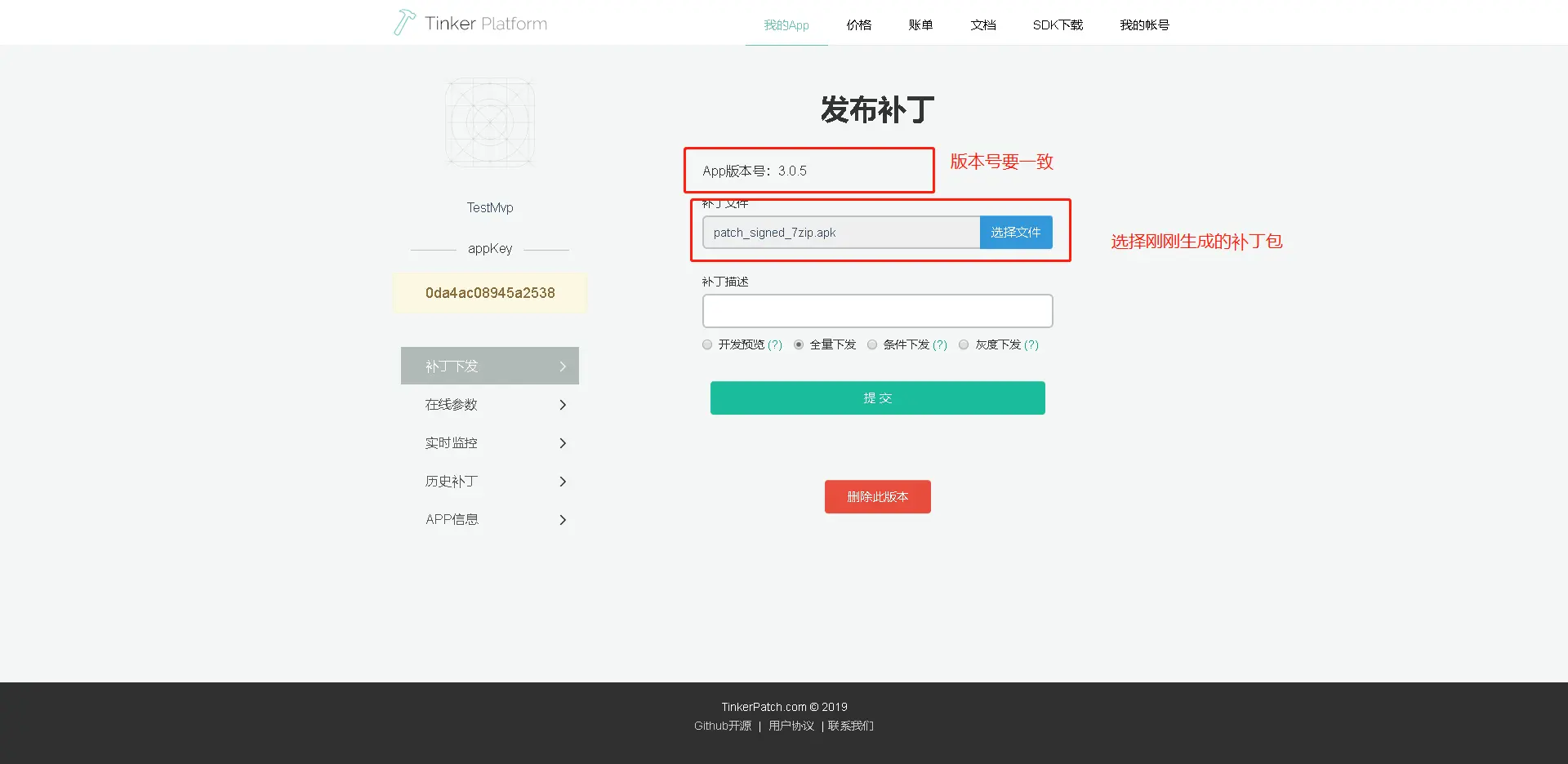This screenshot has width=1568, height=764.
Task: Go to the 价格 pricing tab
Action: [859, 25]
